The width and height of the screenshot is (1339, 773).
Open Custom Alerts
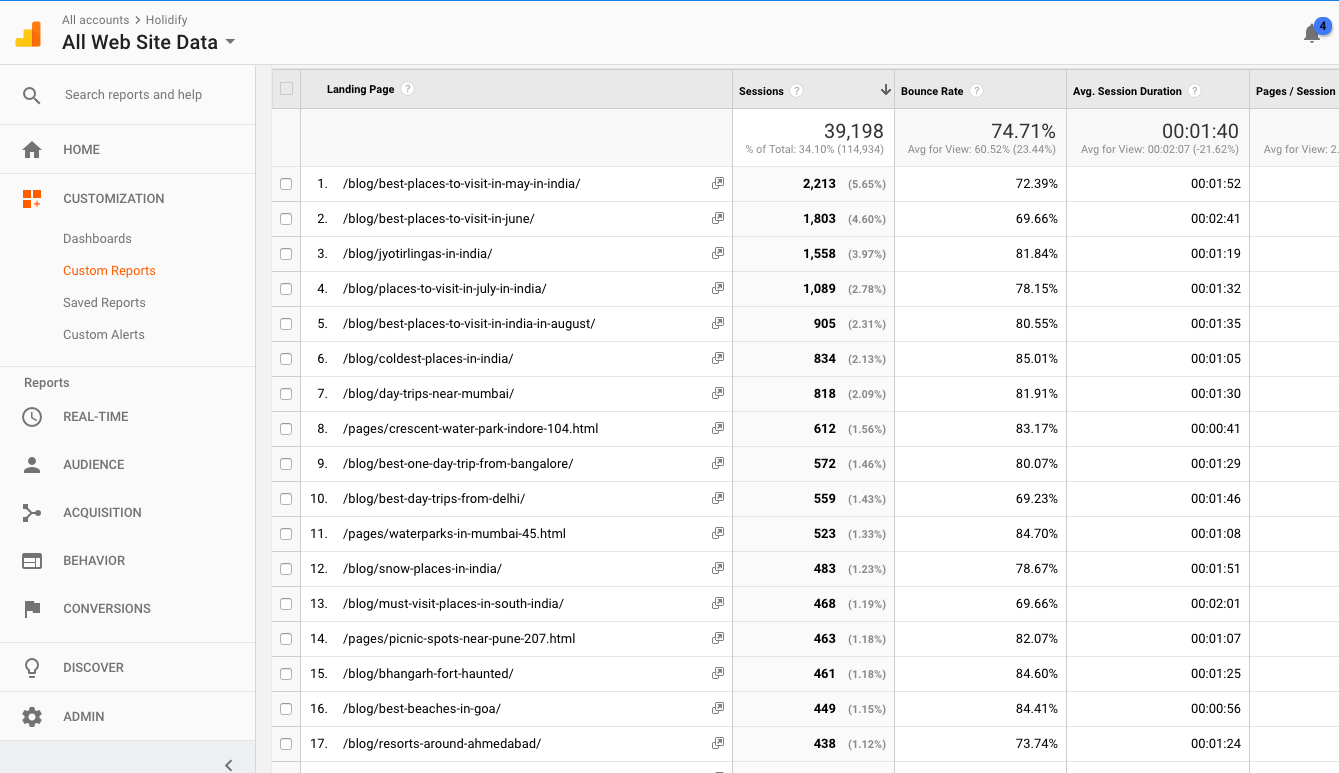pyautogui.click(x=104, y=335)
